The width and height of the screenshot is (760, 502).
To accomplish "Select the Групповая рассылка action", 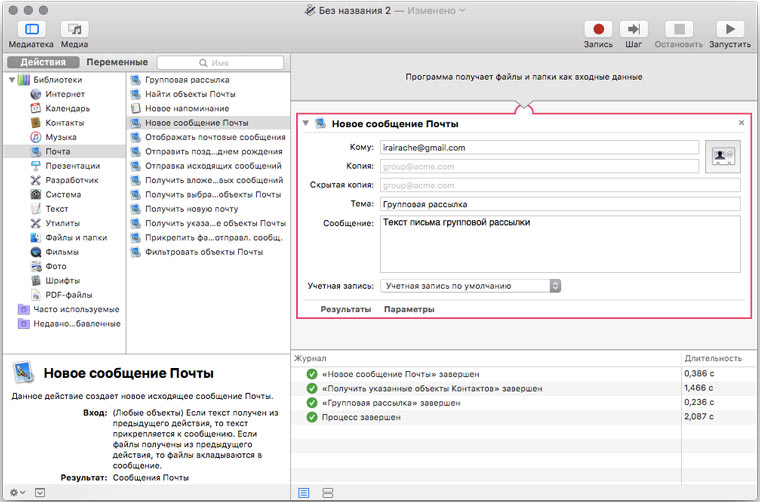I will pos(187,80).
